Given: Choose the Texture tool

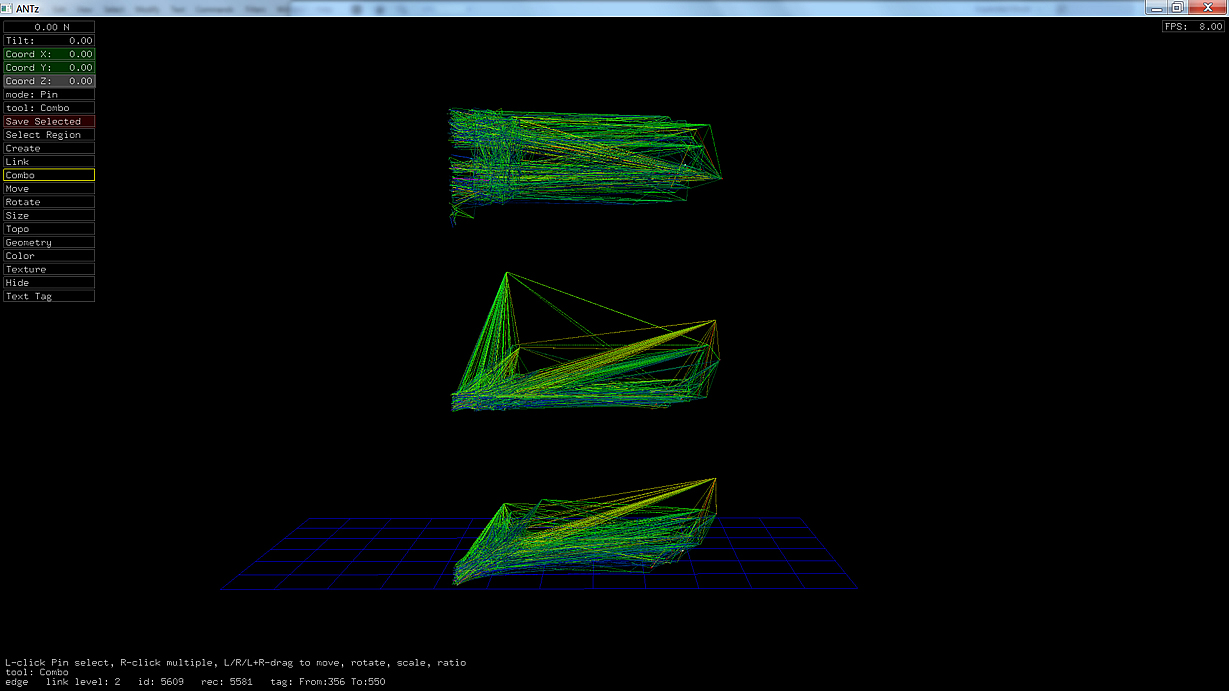Looking at the screenshot, I should [x=49, y=269].
